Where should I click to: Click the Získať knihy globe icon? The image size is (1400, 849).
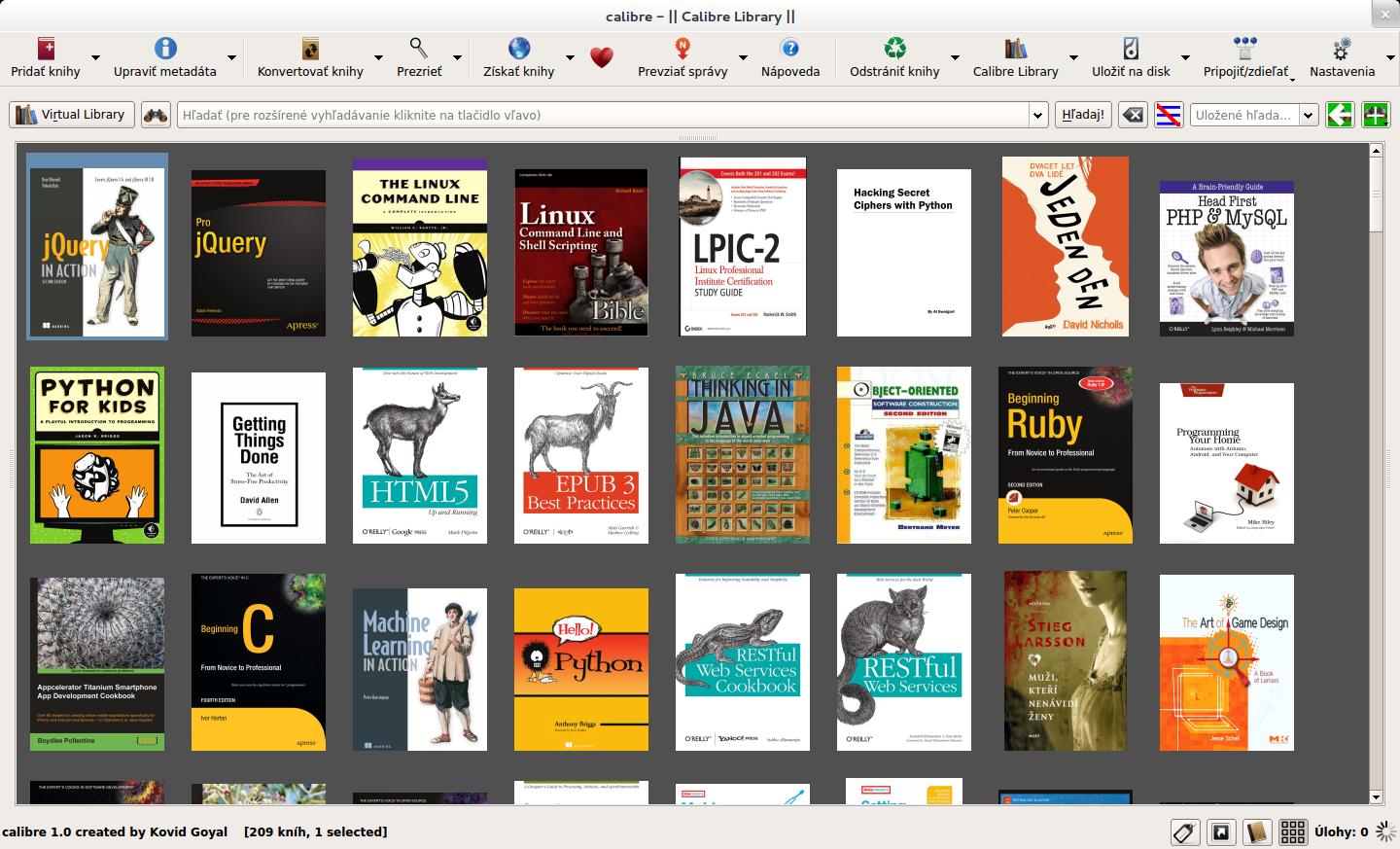point(519,49)
